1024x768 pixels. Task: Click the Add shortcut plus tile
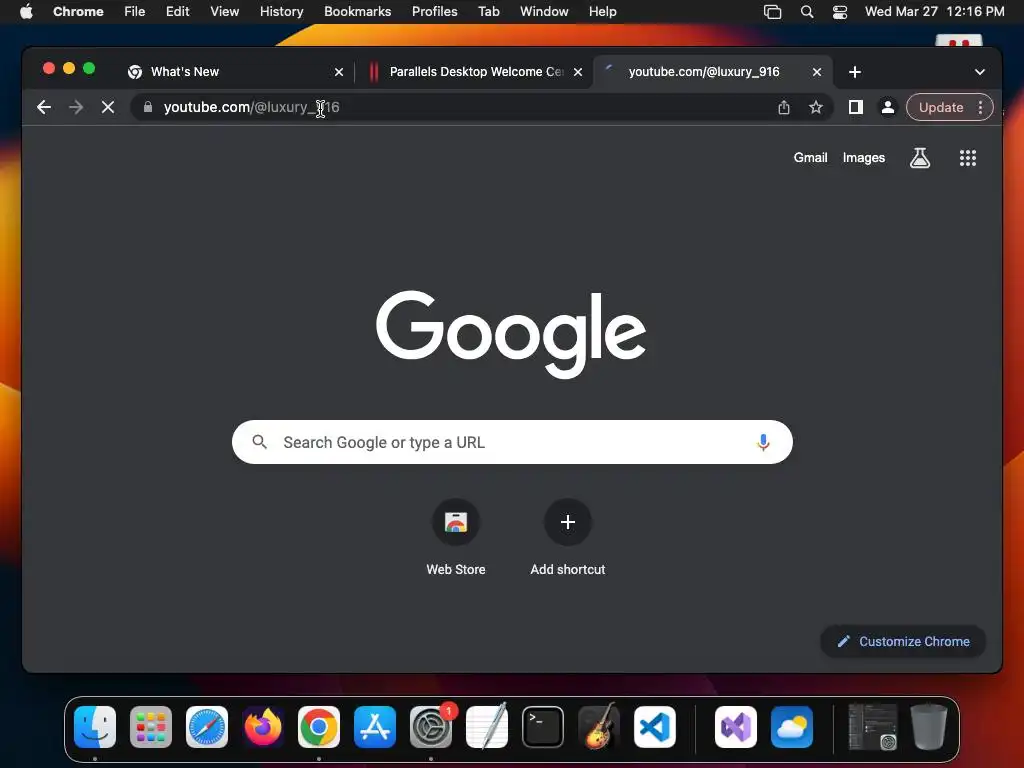[568, 522]
